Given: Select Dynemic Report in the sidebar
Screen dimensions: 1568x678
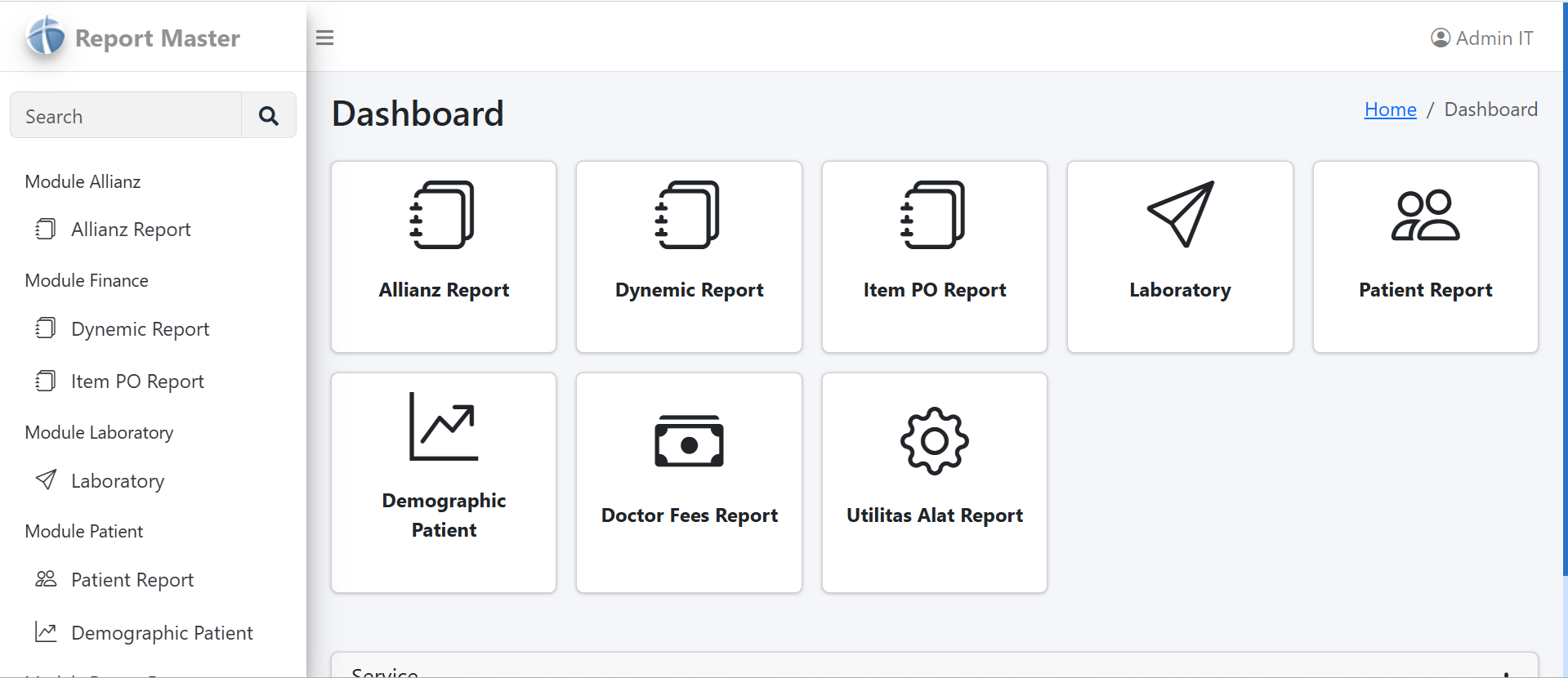Looking at the screenshot, I should 140,329.
